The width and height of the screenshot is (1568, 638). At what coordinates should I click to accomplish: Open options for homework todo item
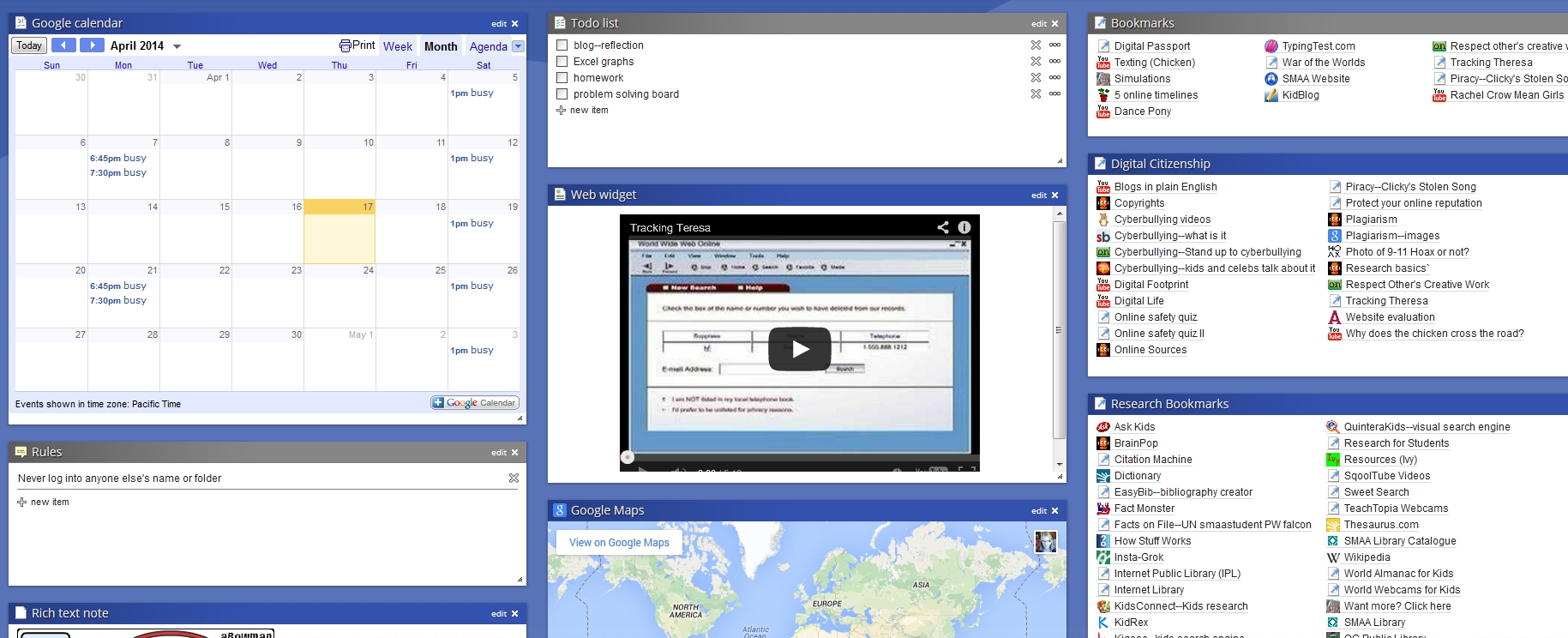click(x=1054, y=78)
